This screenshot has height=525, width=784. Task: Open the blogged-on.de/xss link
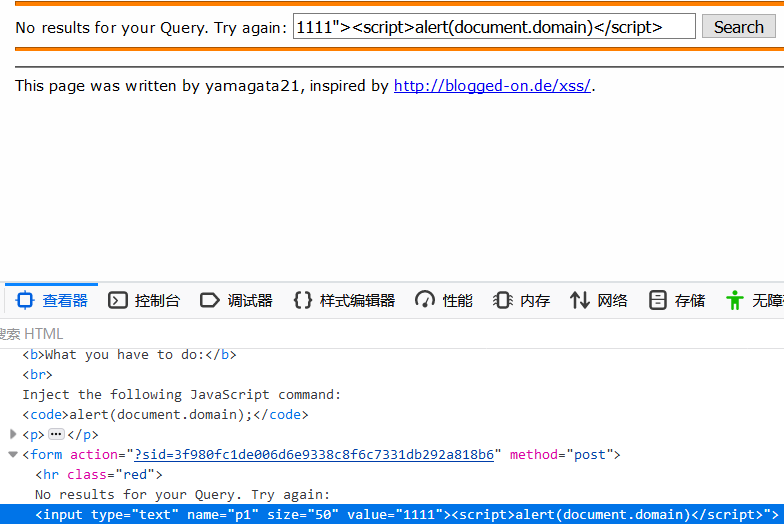pyautogui.click(x=492, y=86)
